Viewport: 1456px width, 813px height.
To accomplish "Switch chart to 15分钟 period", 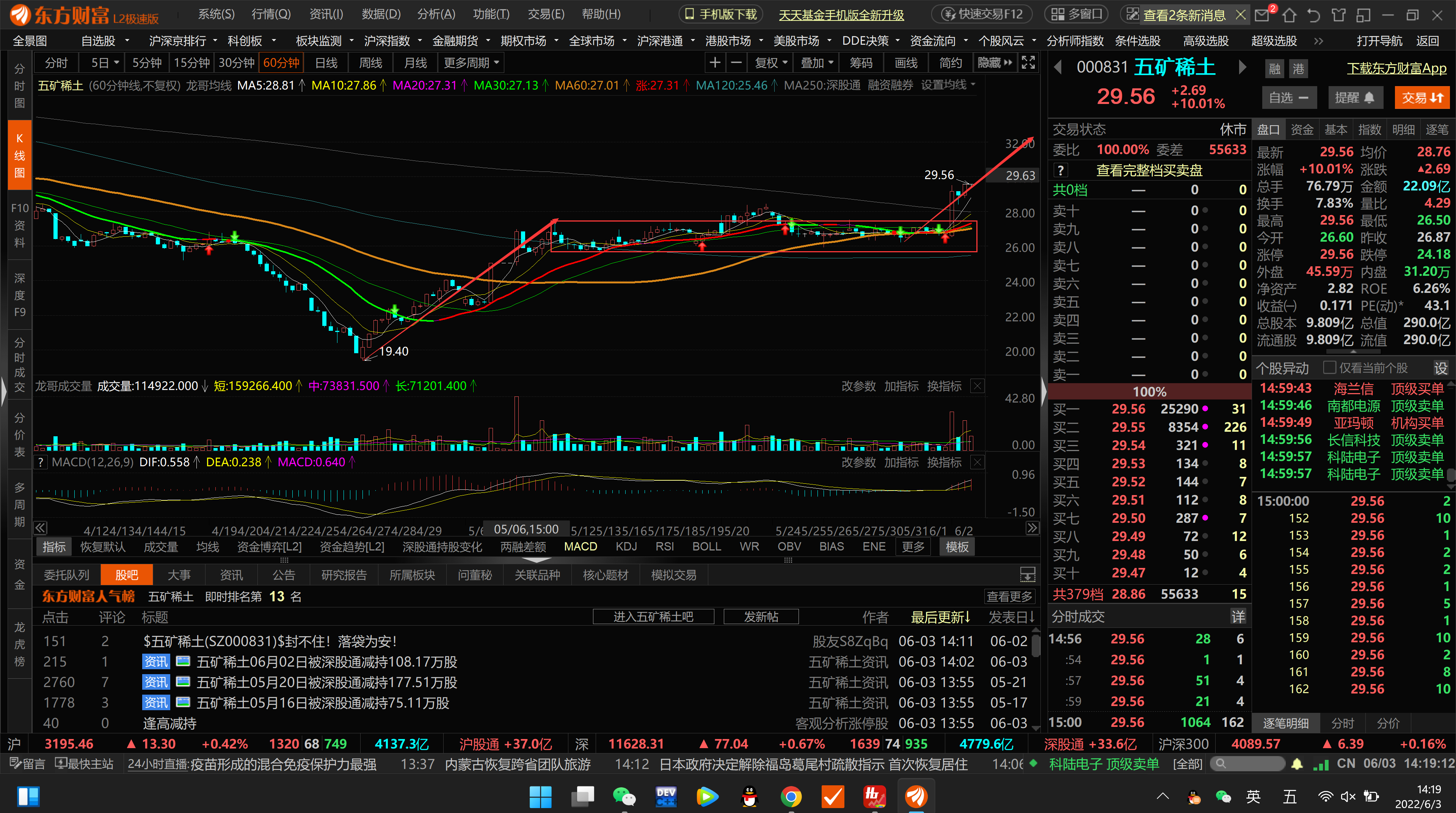I will click(x=191, y=63).
